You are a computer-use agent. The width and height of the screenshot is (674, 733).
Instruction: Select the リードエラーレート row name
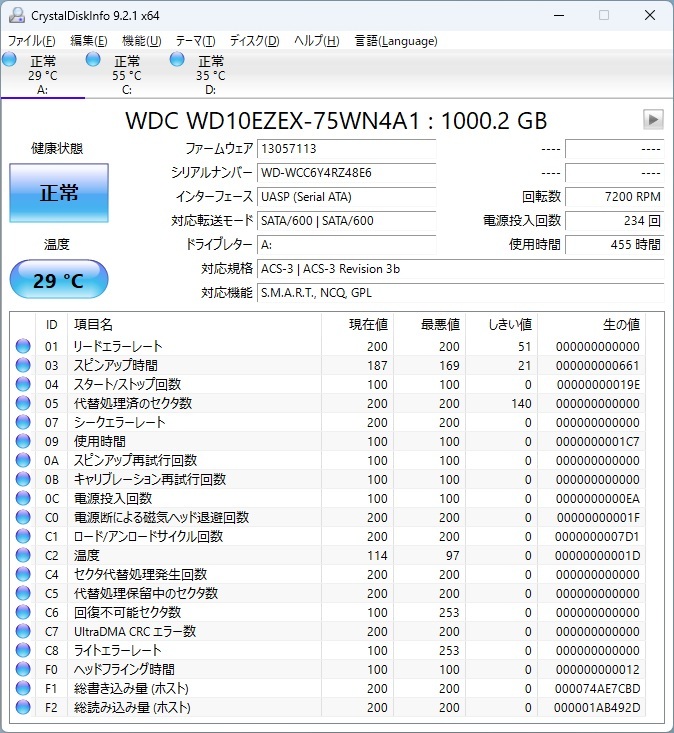tap(118, 346)
